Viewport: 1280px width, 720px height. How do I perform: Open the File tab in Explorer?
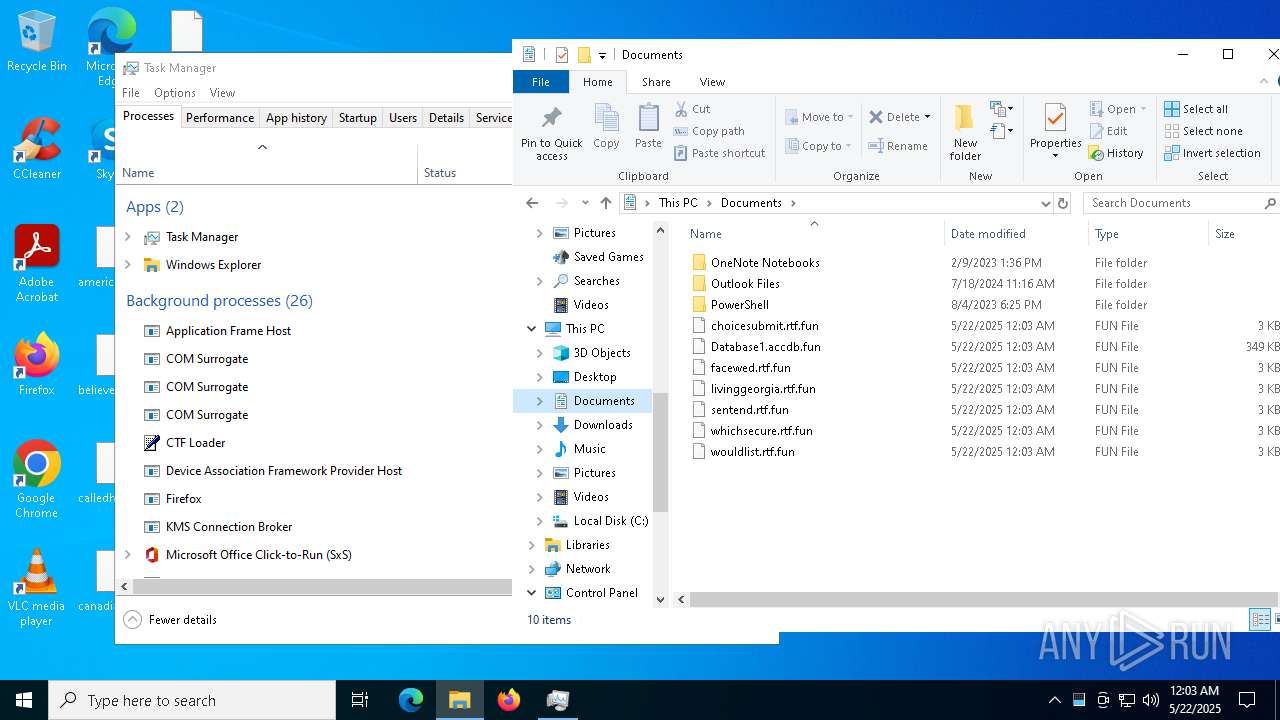(x=541, y=82)
